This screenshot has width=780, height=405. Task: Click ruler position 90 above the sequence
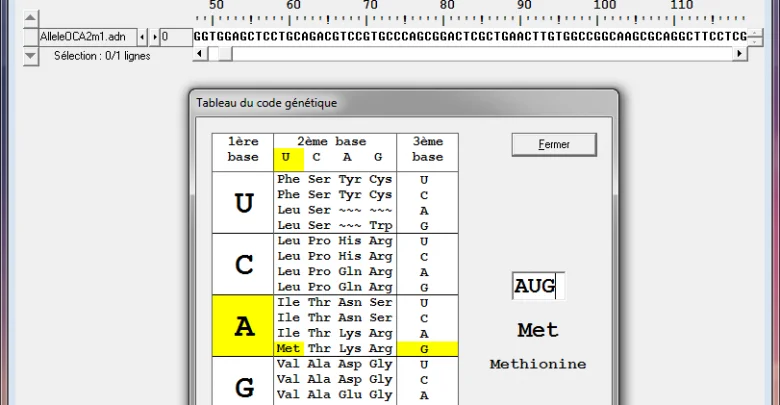point(524,5)
